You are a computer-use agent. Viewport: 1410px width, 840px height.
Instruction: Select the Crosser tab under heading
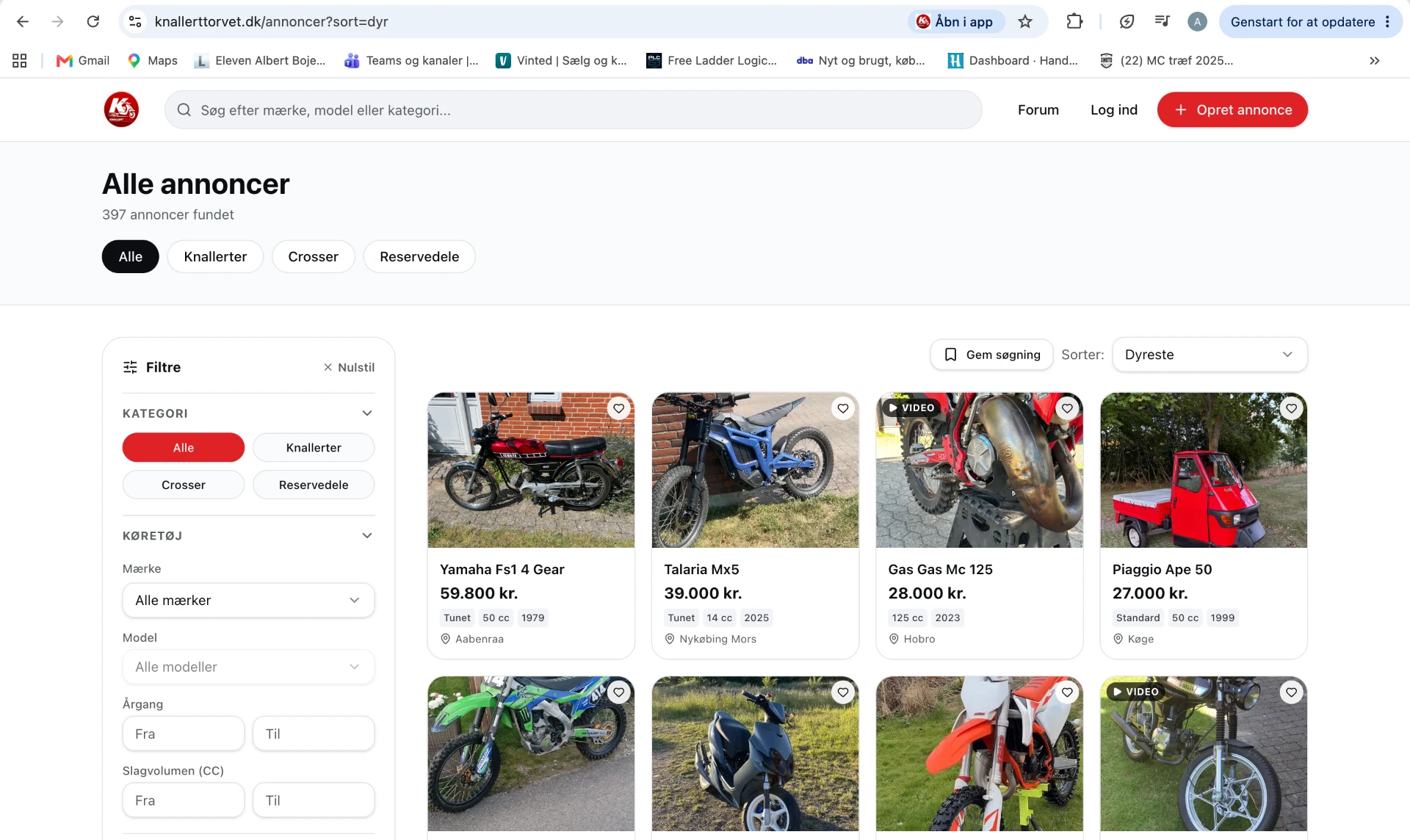click(313, 256)
